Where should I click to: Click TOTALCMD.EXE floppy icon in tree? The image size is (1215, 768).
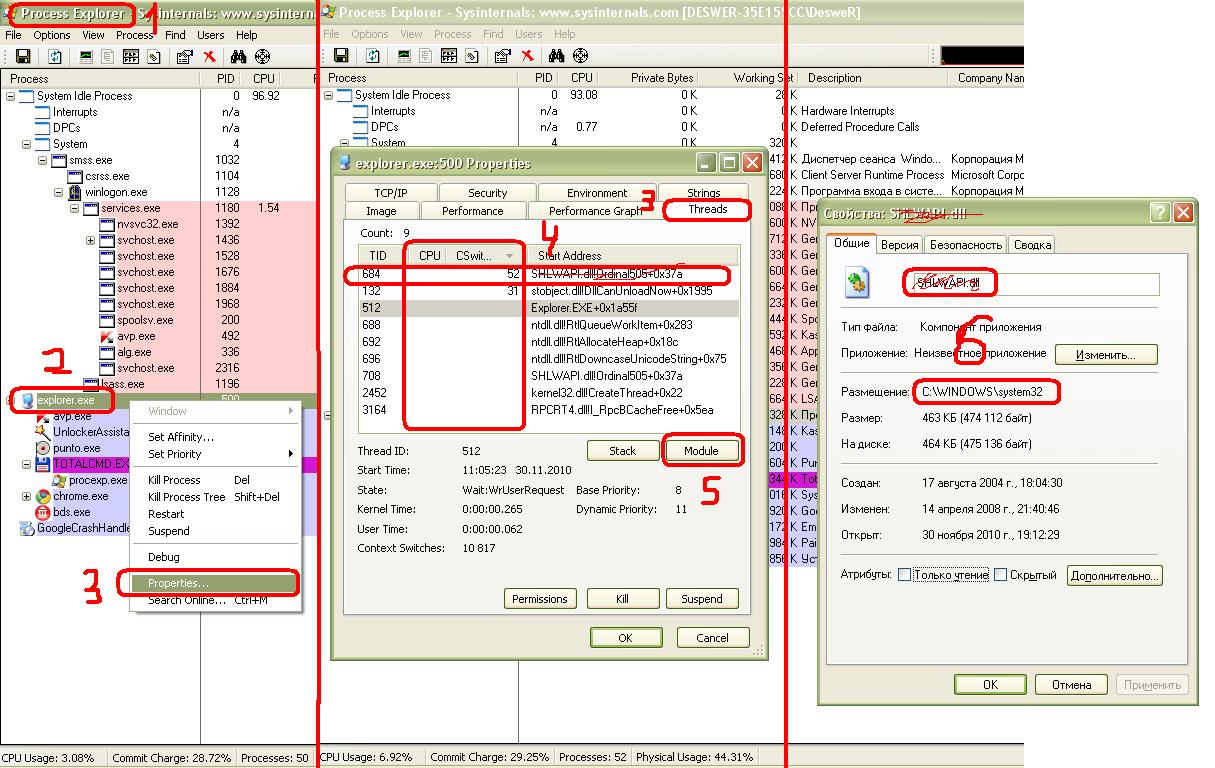43,464
